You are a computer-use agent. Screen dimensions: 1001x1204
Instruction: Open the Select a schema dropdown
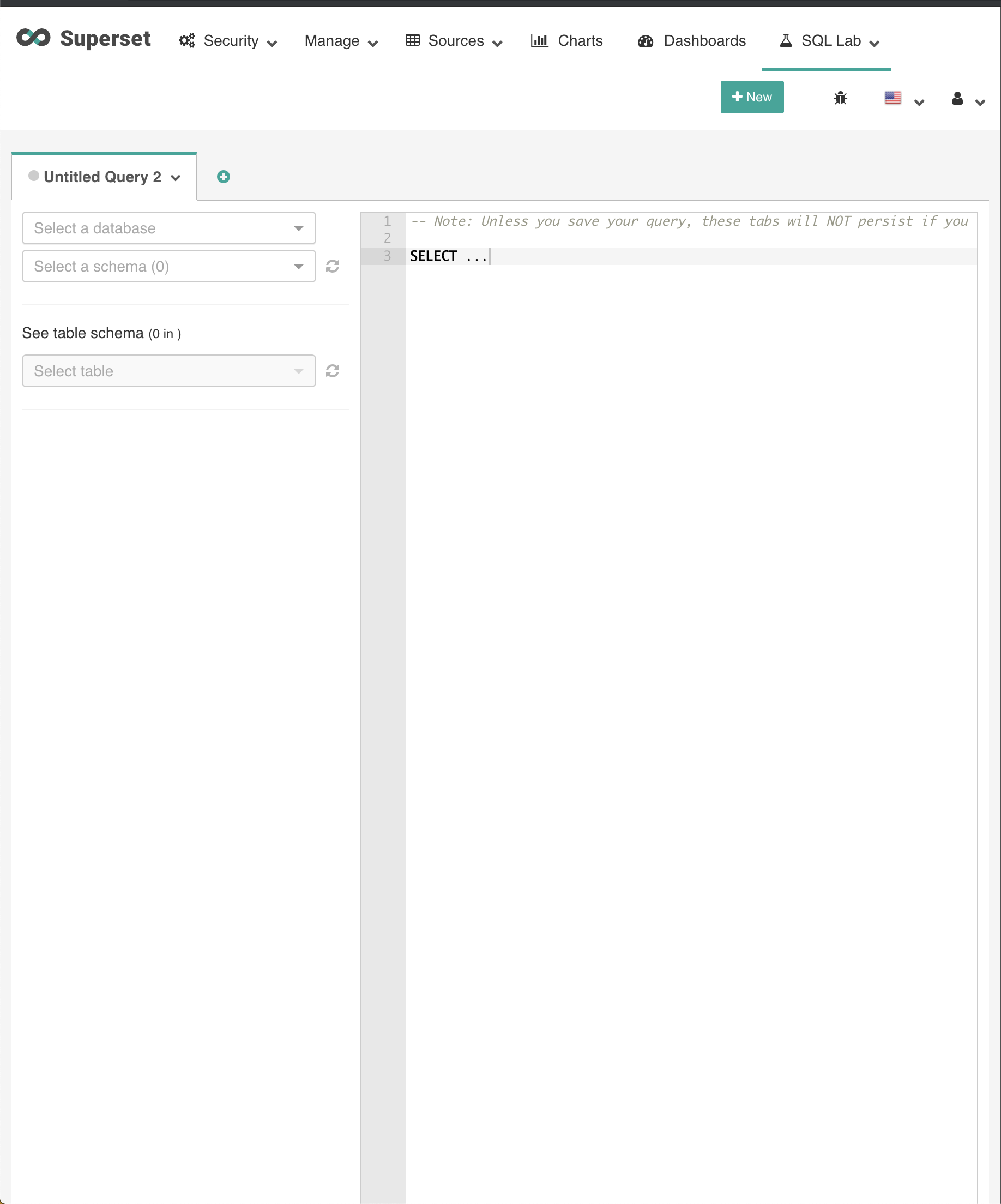168,266
